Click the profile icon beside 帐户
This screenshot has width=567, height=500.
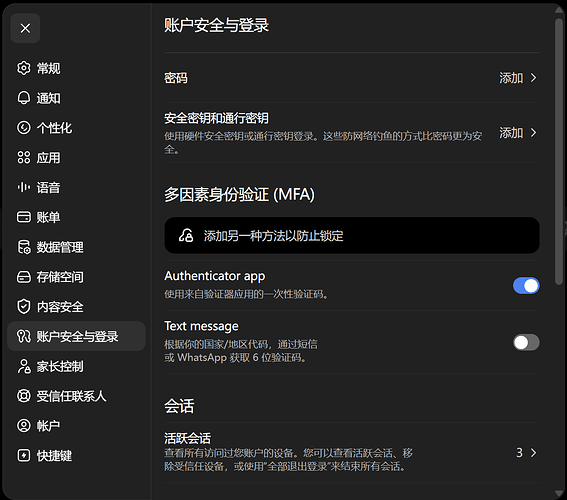coord(24,426)
